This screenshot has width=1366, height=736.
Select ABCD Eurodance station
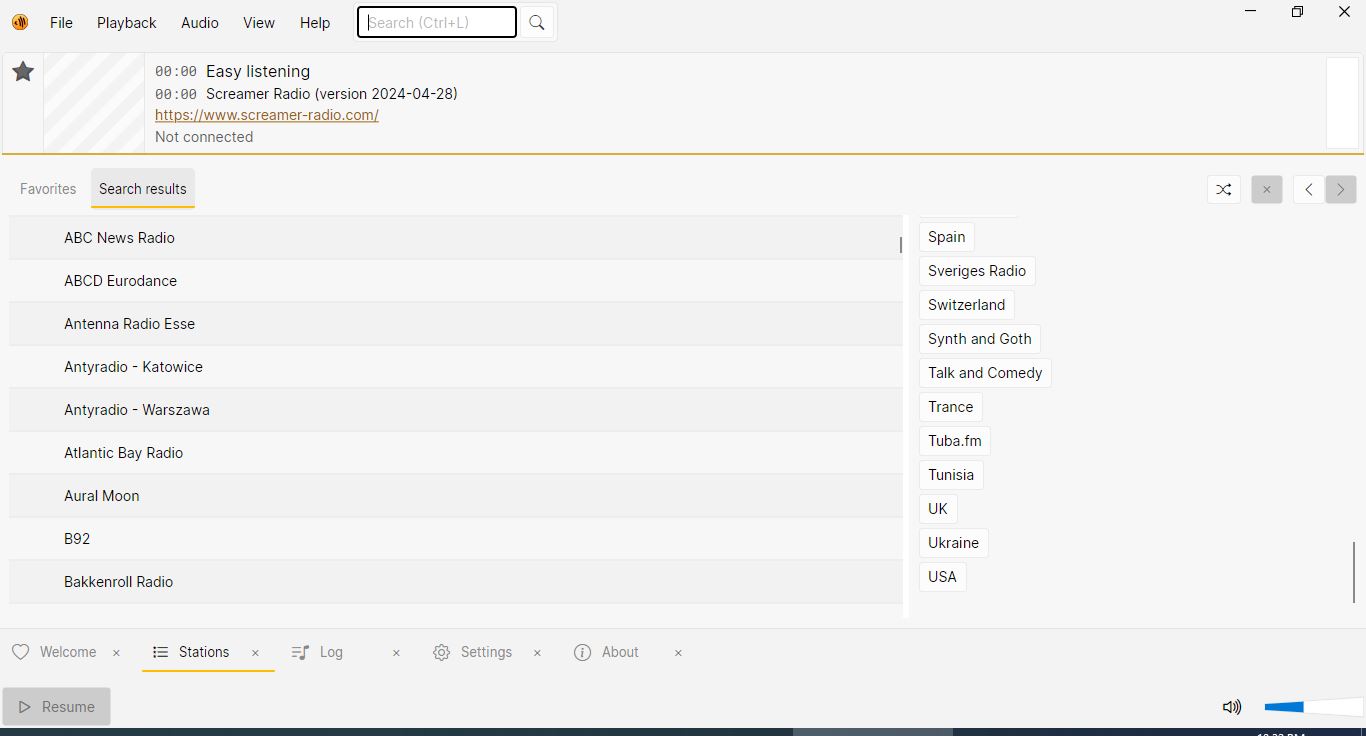pos(456,281)
